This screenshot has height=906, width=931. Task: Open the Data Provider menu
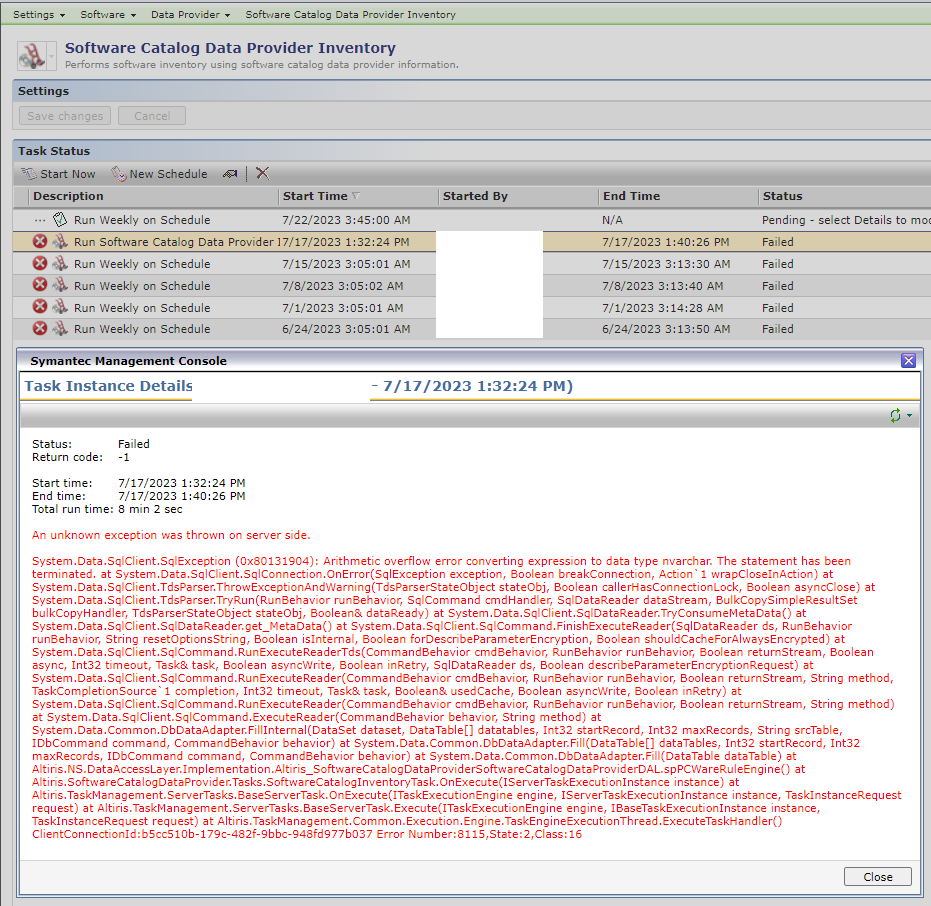pyautogui.click(x=190, y=14)
